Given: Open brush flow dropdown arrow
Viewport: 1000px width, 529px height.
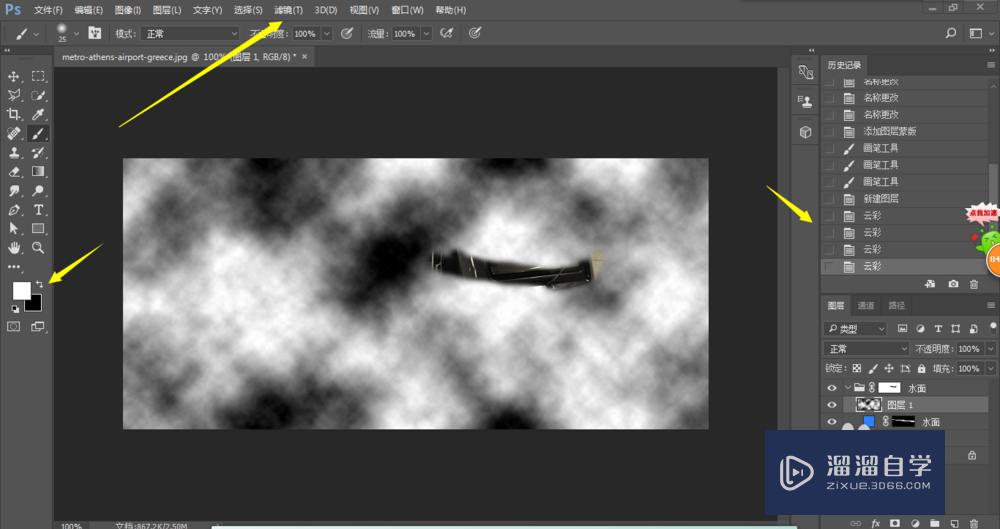Looking at the screenshot, I should point(426,33).
